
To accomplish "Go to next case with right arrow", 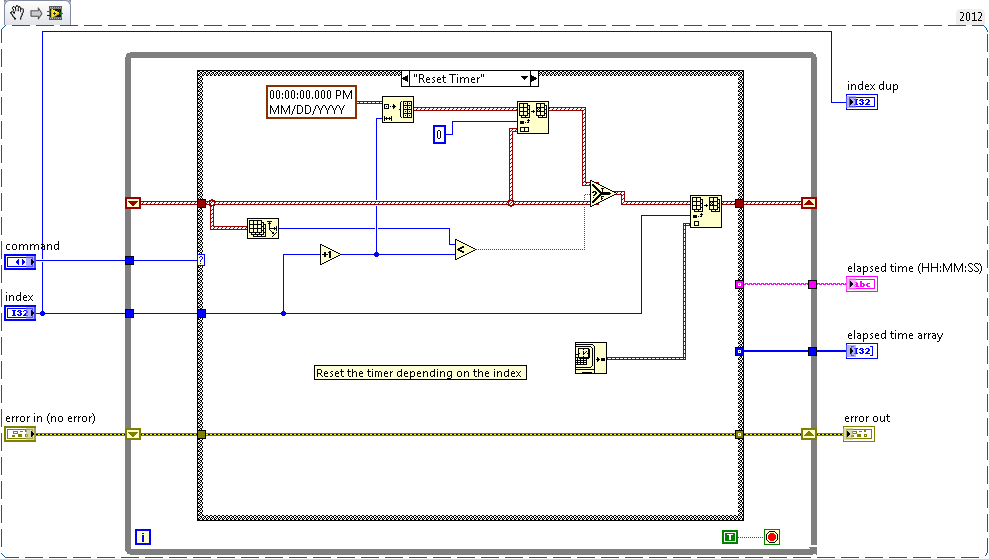I will pyautogui.click(x=534, y=78).
